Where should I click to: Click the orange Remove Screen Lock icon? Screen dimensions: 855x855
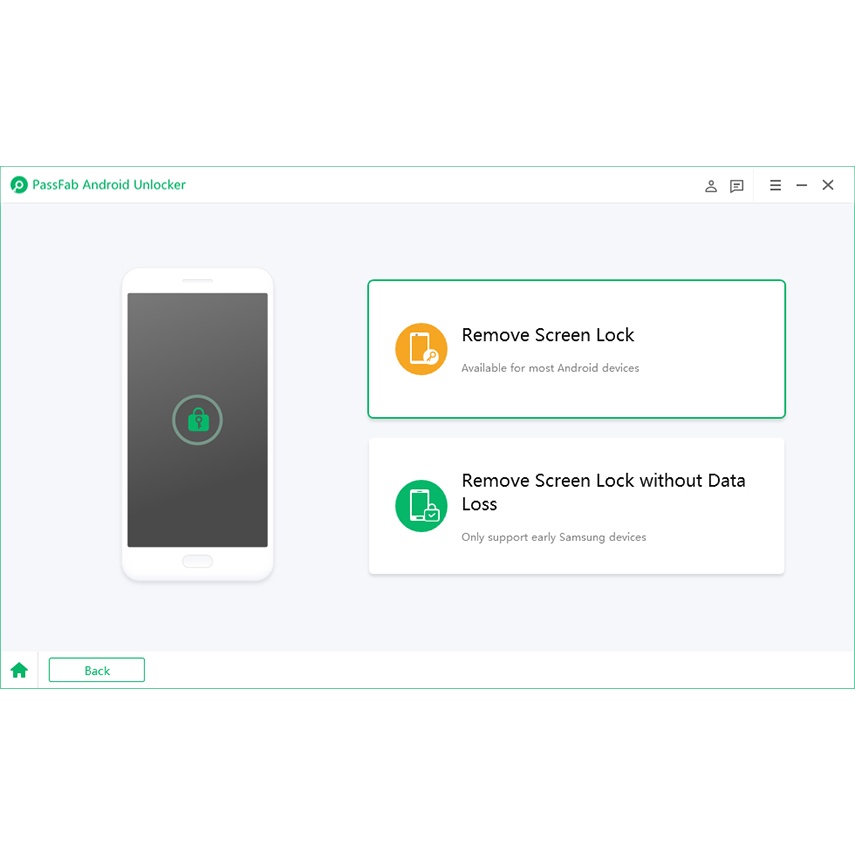click(421, 349)
